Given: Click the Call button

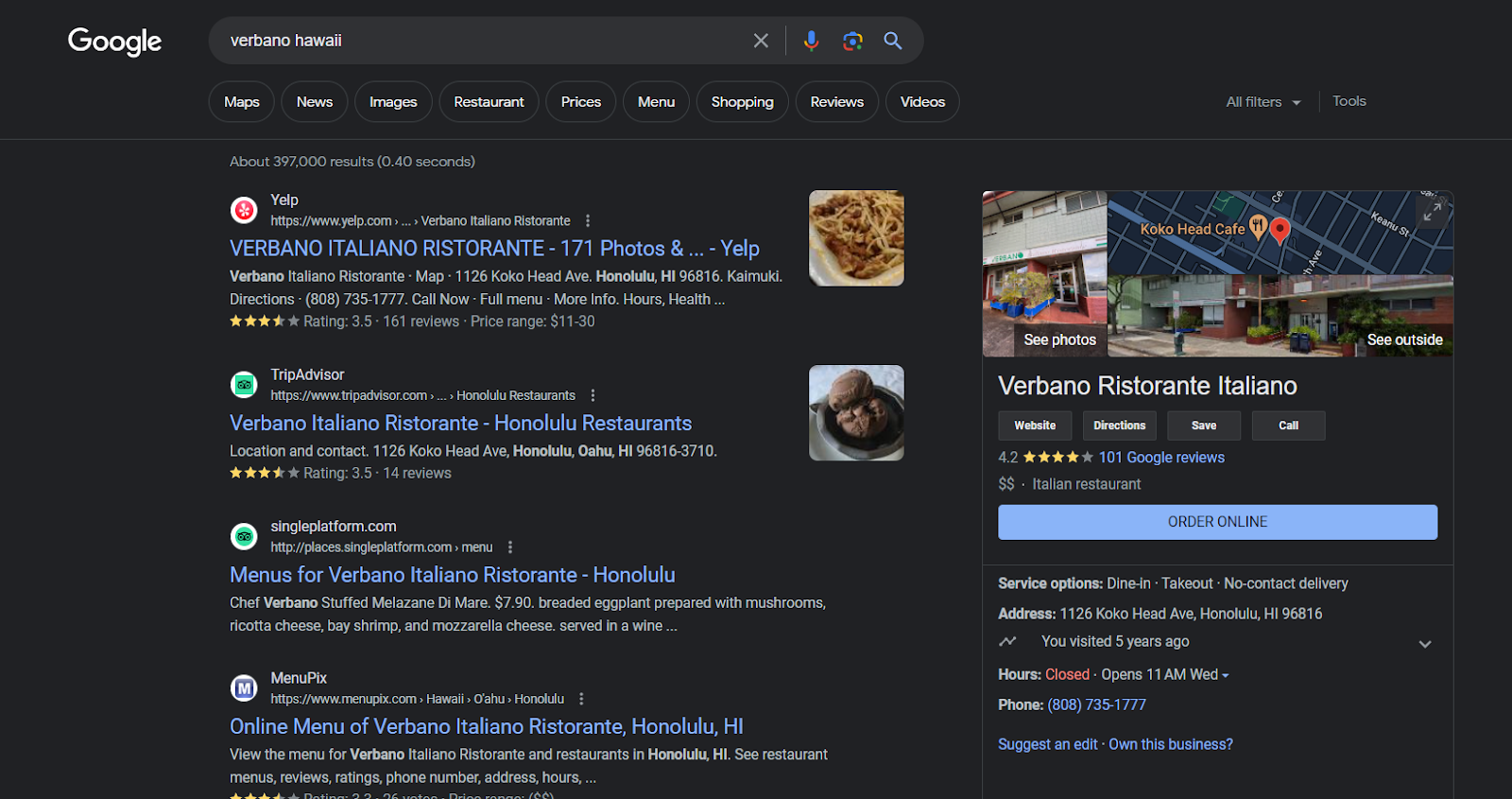Looking at the screenshot, I should pyautogui.click(x=1289, y=426).
